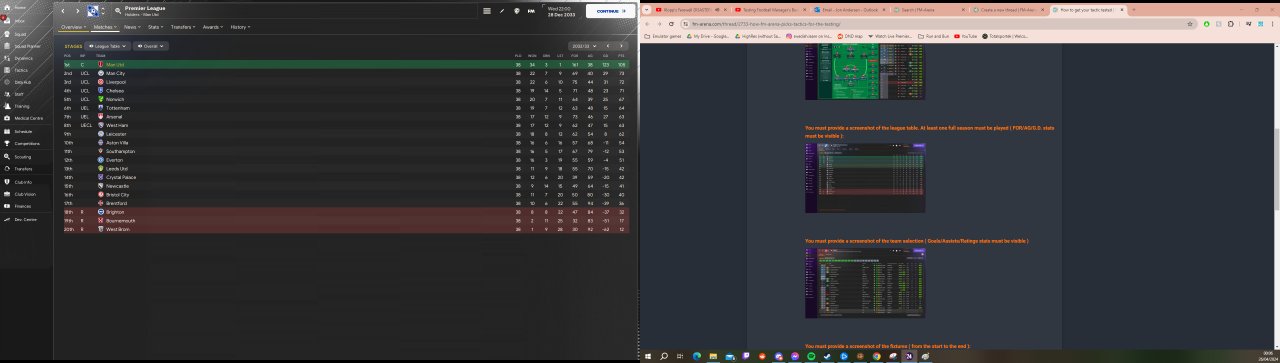Open the Matches tab dropdown

[105, 27]
